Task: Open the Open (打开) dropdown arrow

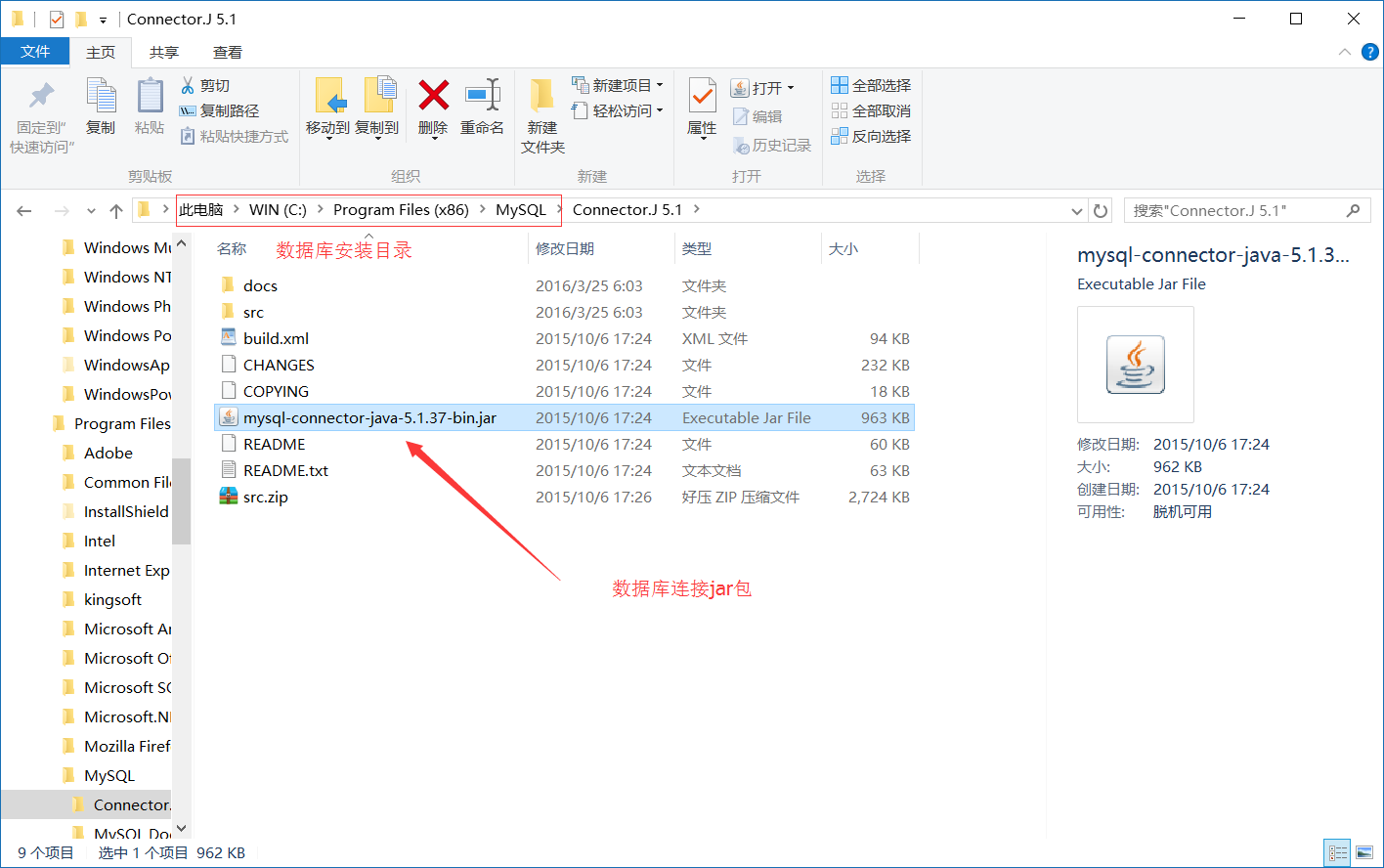Action: [x=791, y=88]
